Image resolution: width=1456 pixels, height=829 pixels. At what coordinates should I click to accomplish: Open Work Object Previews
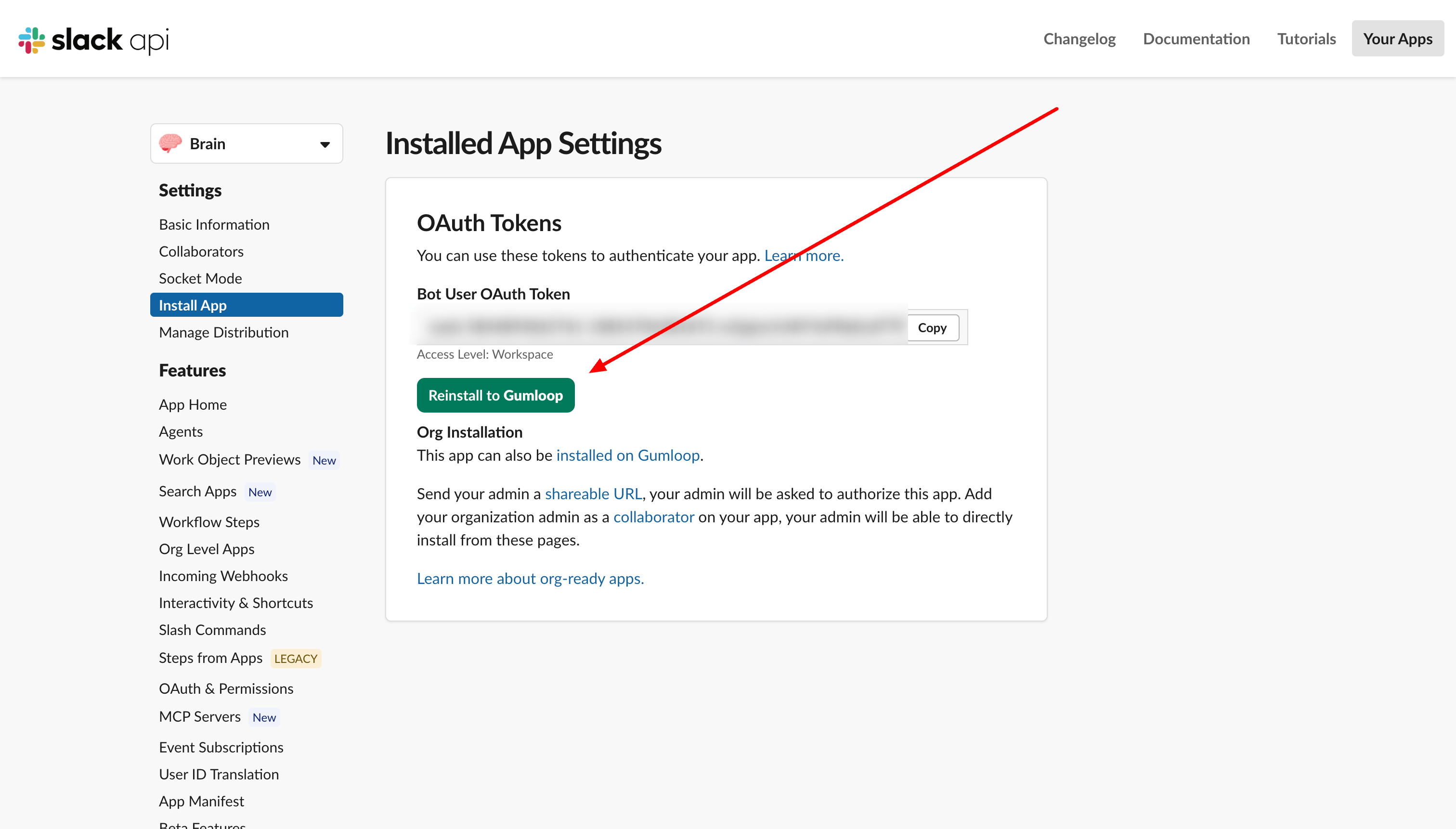(230, 459)
